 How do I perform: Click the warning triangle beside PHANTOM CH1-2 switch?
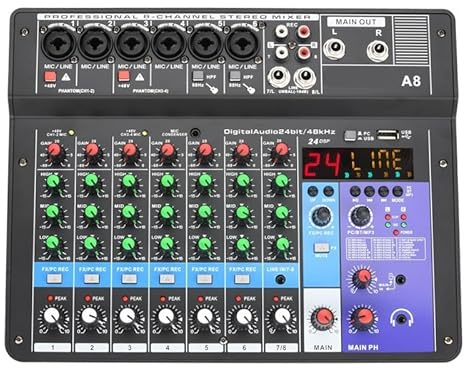point(66,77)
